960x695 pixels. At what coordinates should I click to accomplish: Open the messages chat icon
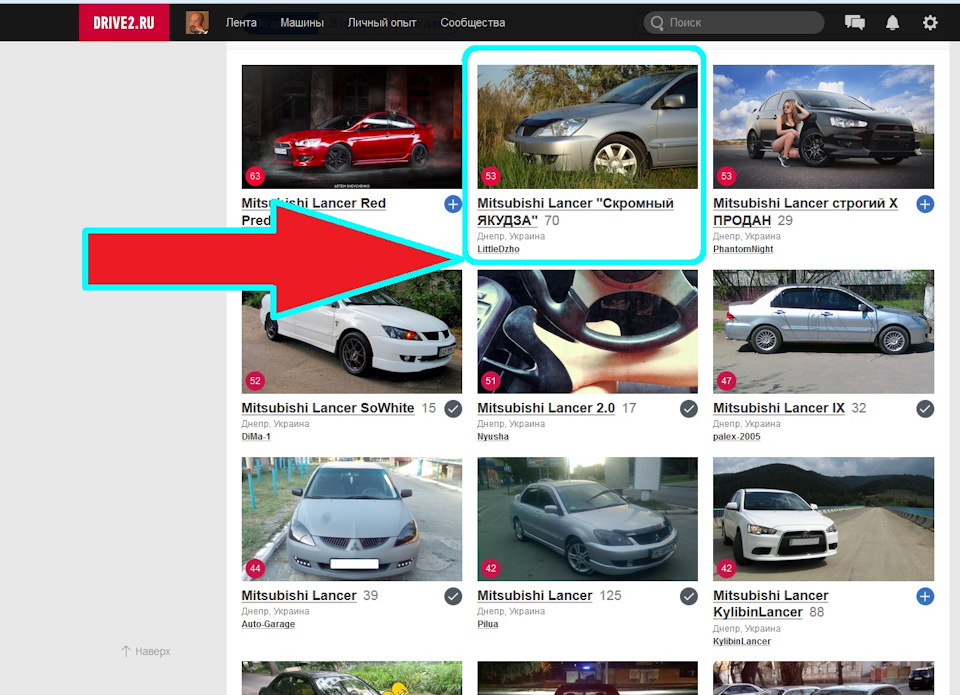(855, 23)
